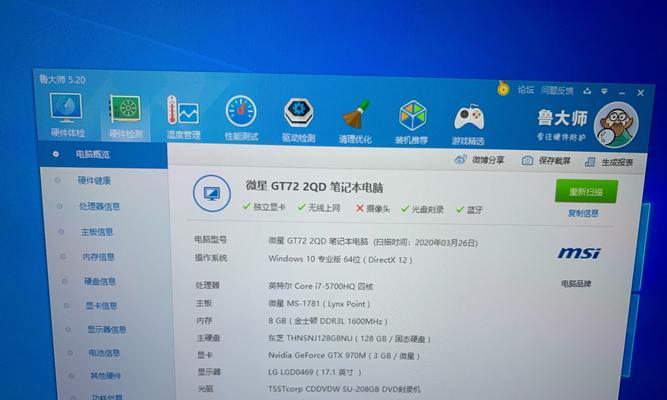Open the 游戏精选 gamepad icon
This screenshot has height=400, width=667.
(468, 125)
